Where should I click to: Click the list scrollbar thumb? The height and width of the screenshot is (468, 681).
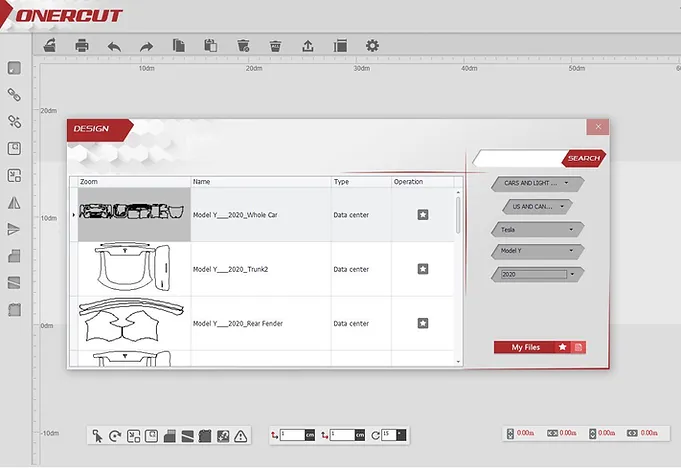[458, 215]
